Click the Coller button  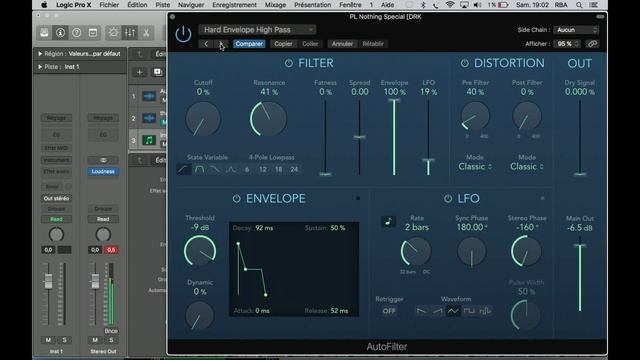(x=310, y=44)
